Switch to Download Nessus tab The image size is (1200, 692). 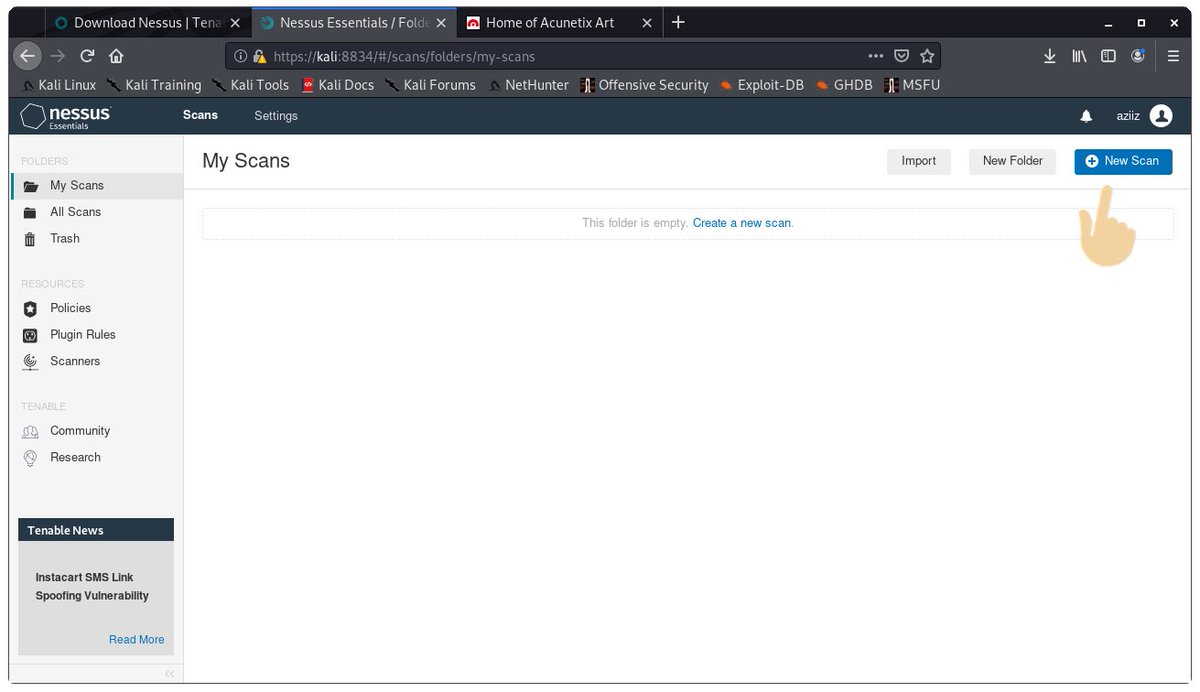click(148, 22)
